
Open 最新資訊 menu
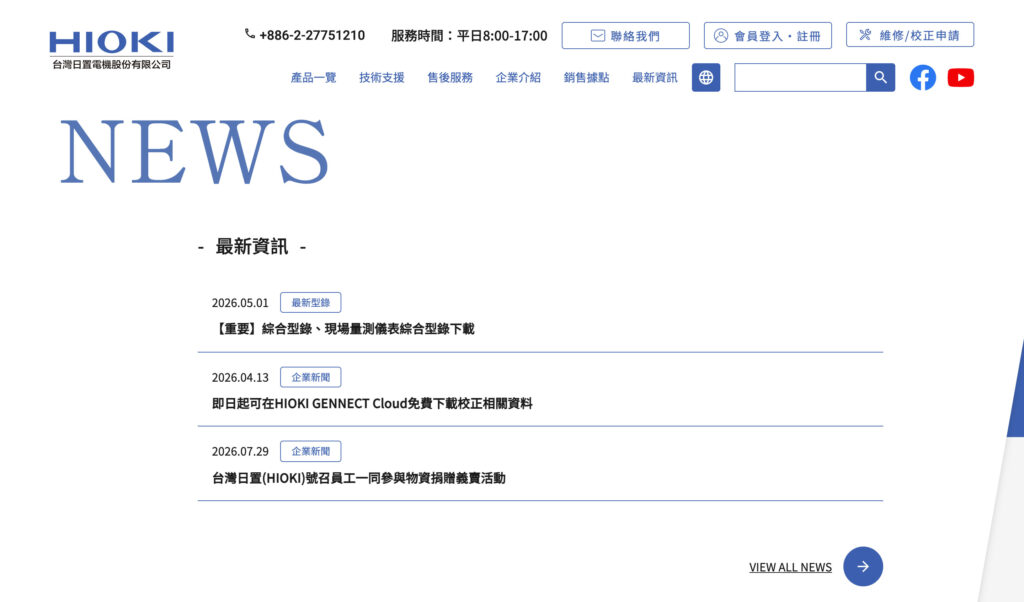(654, 78)
